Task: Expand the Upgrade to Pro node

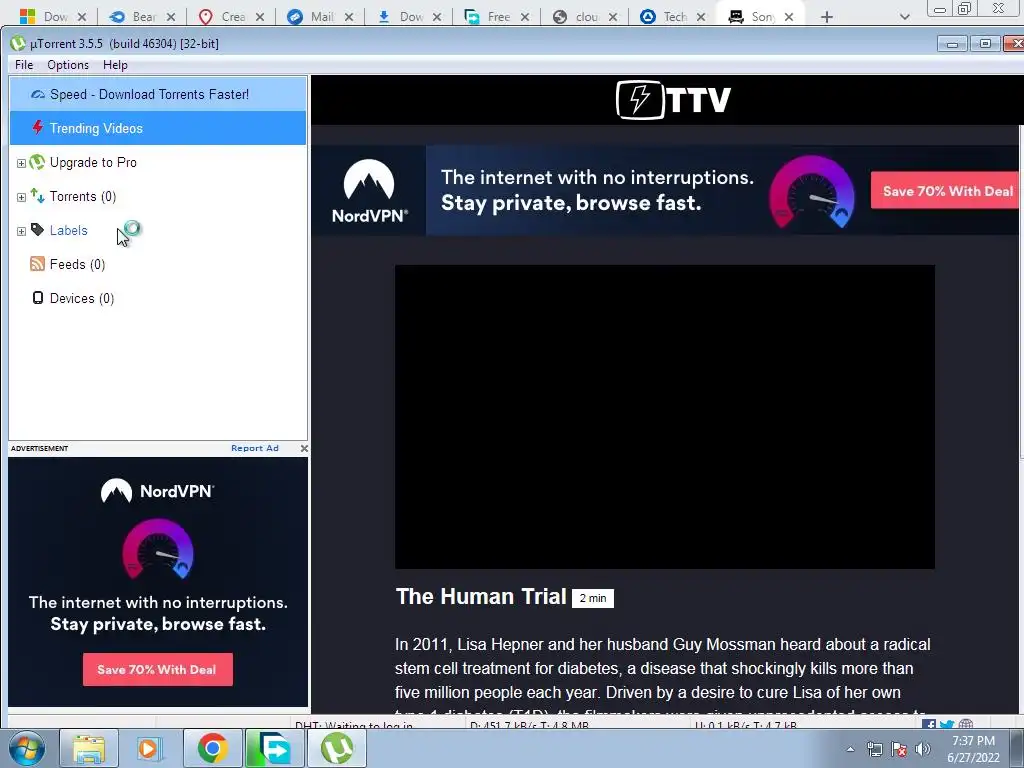Action: click(x=21, y=163)
